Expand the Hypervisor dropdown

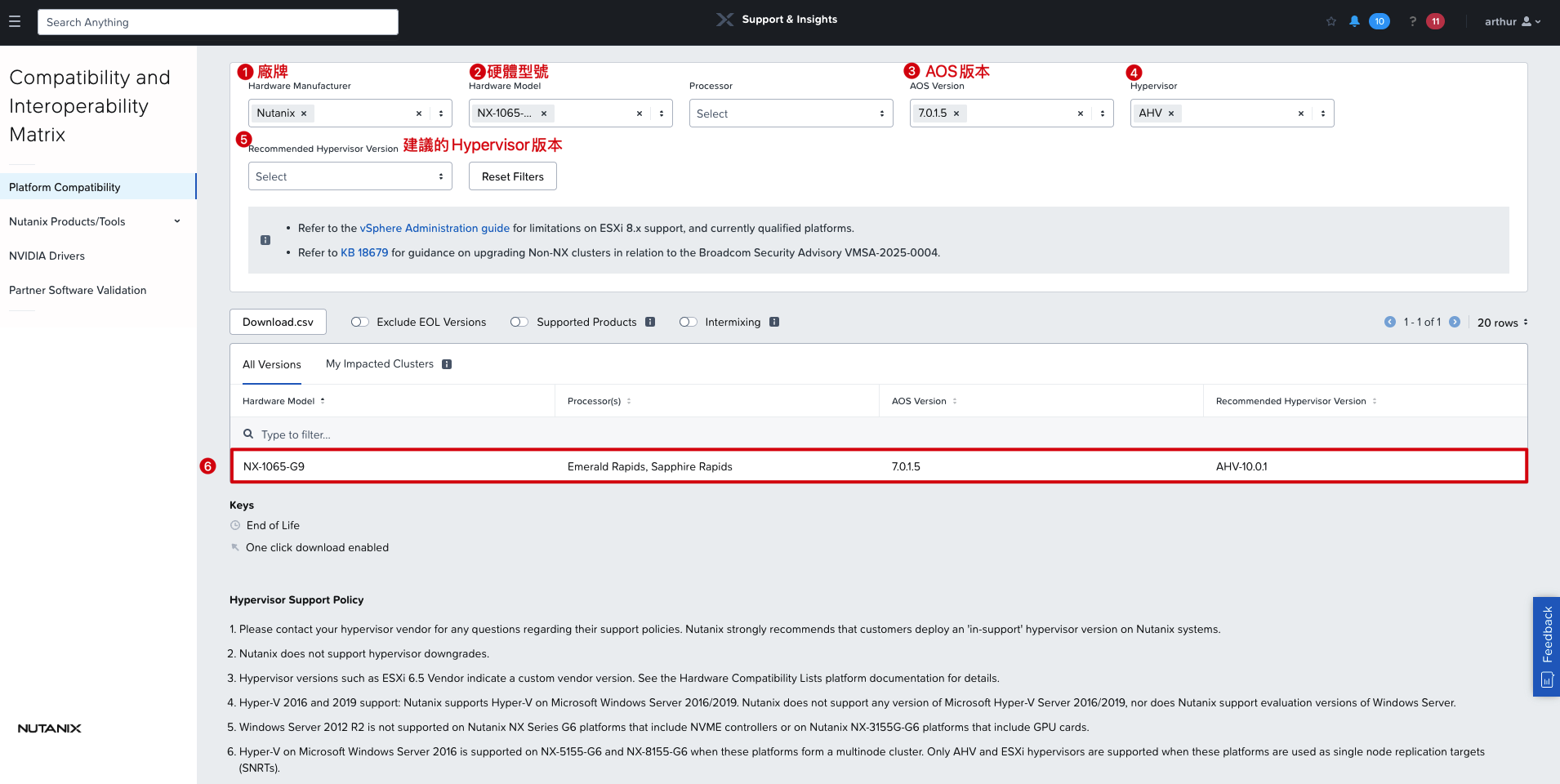pos(1323,114)
